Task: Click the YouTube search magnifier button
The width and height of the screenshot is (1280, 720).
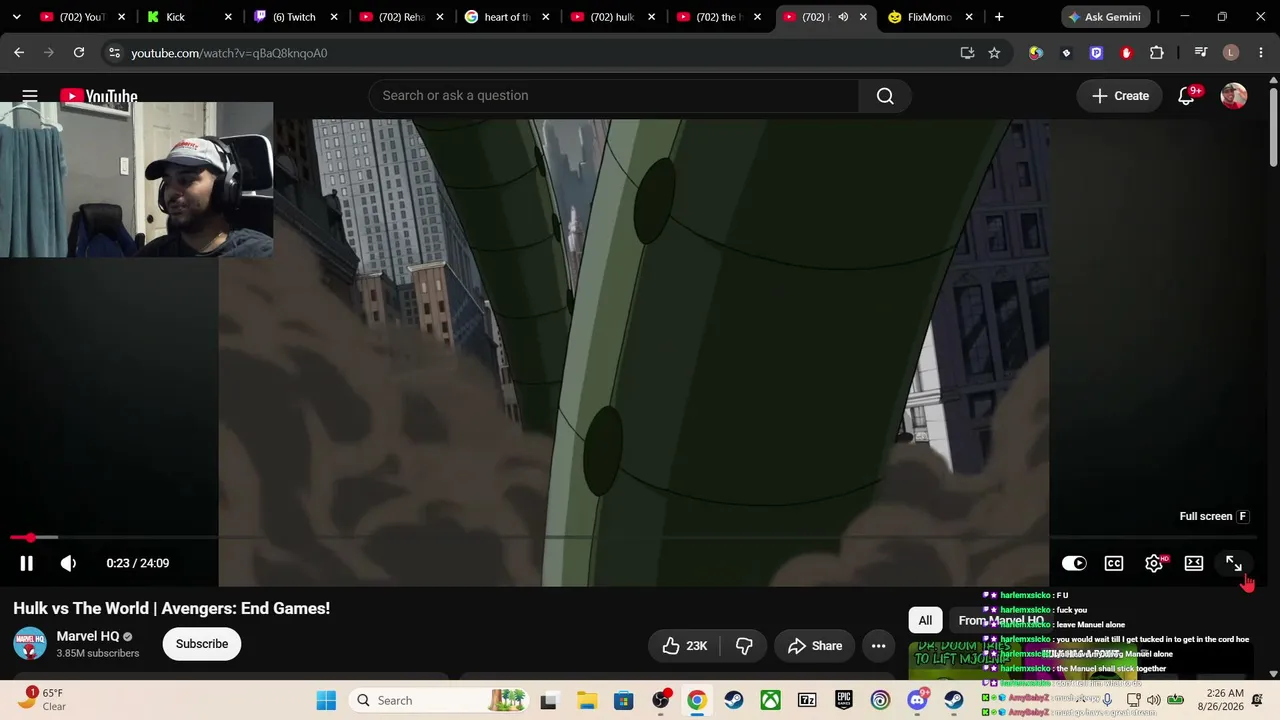Action: click(885, 96)
